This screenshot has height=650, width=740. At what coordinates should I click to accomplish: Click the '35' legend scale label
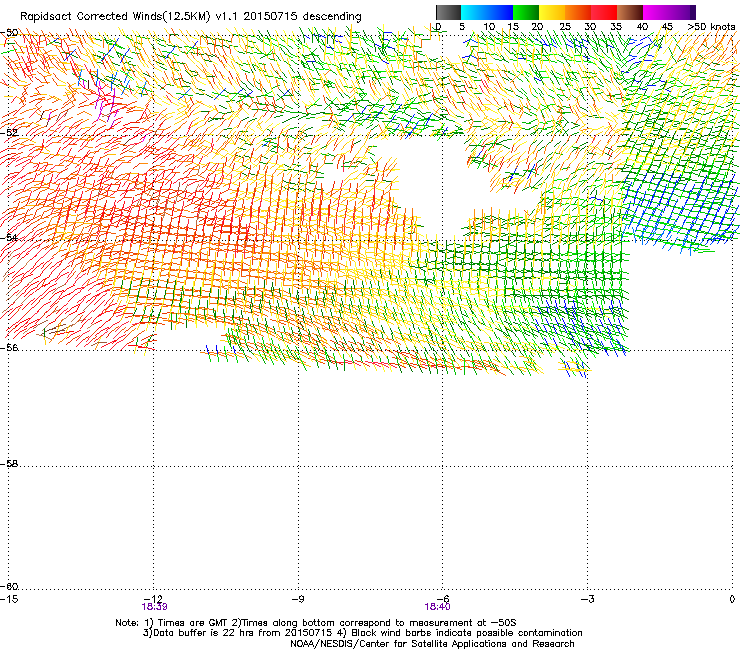[616, 27]
